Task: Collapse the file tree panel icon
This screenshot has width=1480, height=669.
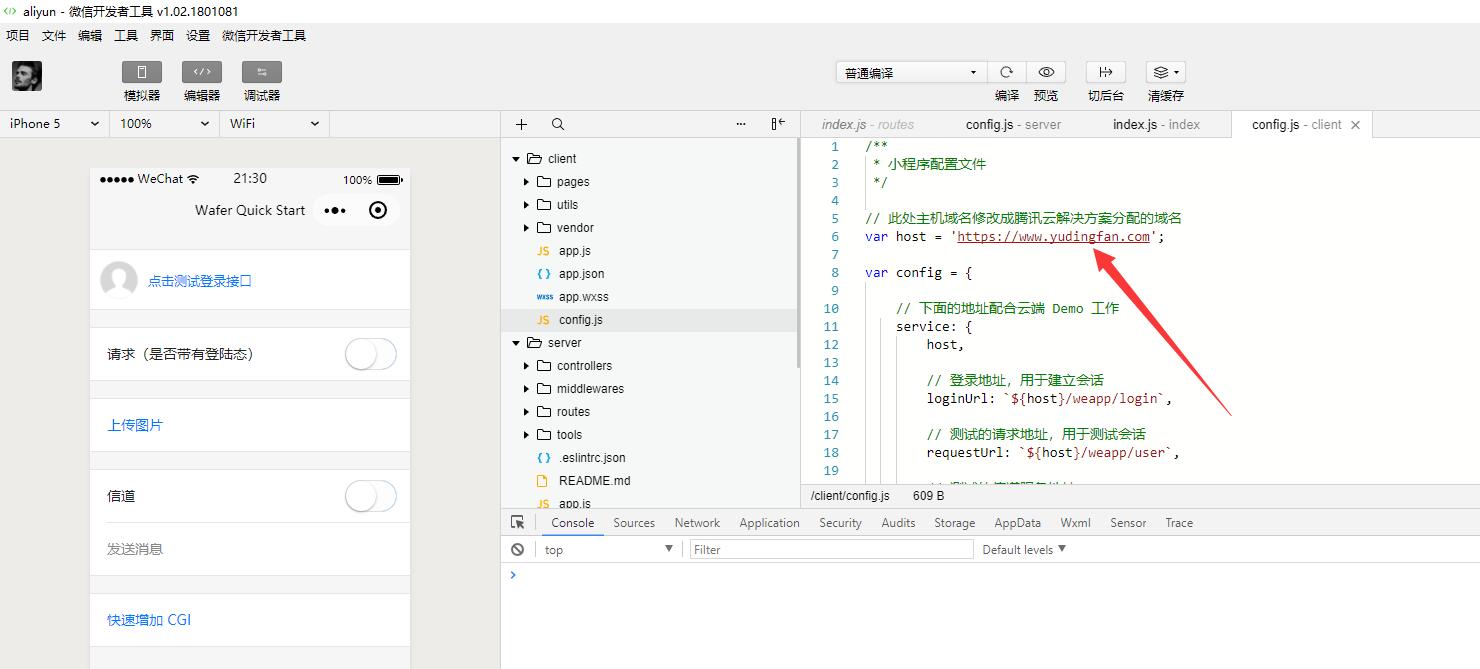Action: [x=778, y=124]
